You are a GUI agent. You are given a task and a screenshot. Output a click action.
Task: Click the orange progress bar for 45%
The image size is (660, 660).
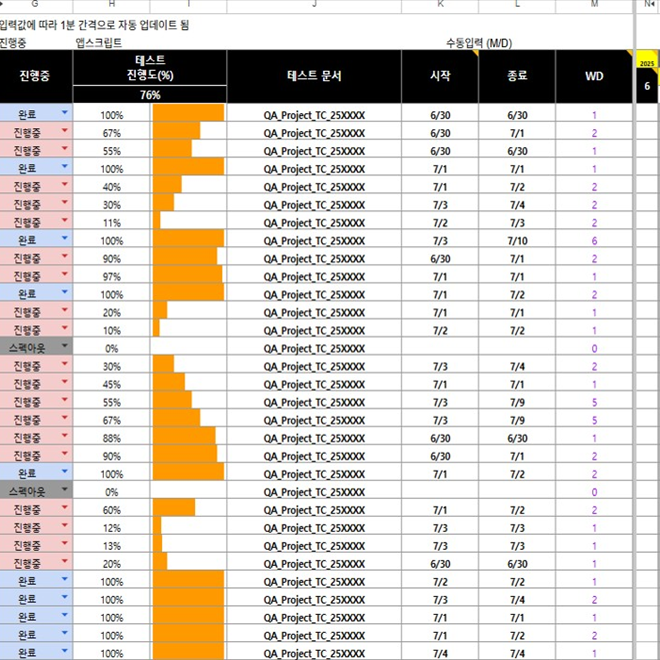coord(168,384)
